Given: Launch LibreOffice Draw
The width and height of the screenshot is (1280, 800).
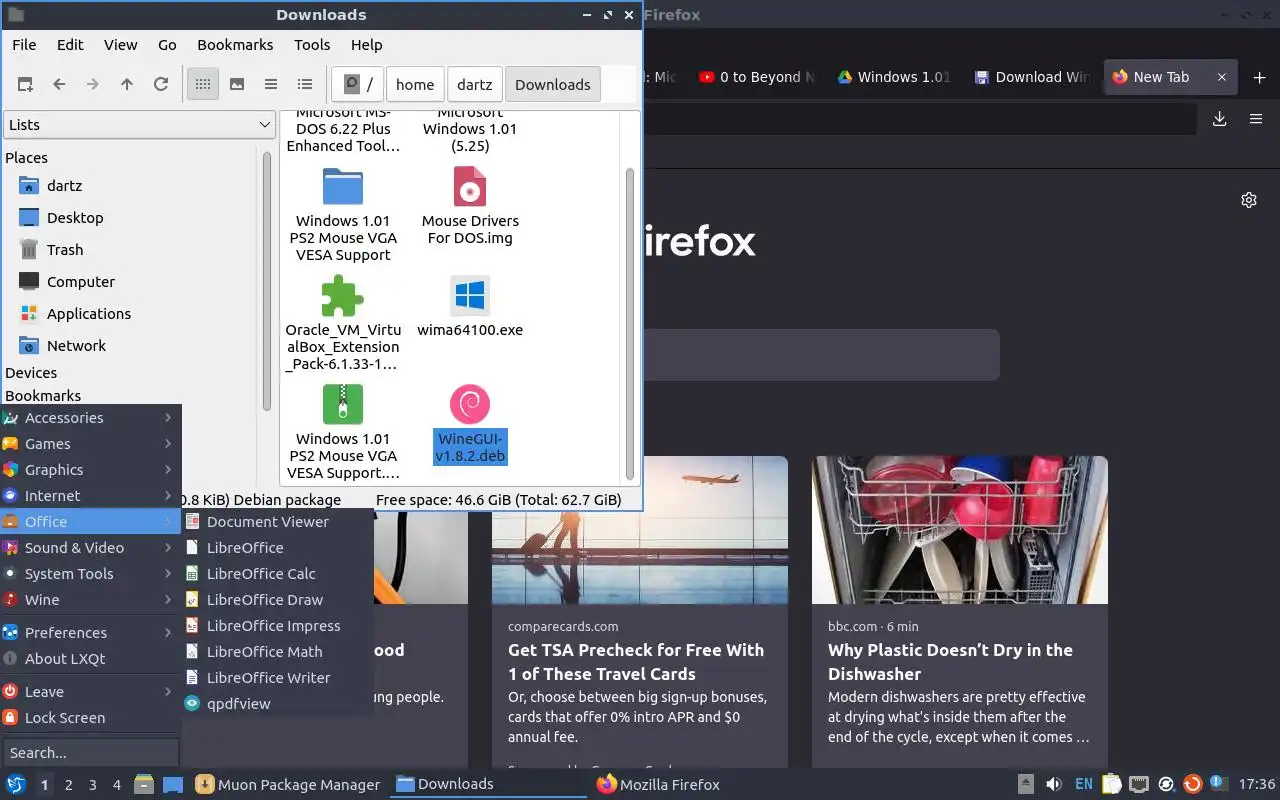Looking at the screenshot, I should 277,600.
